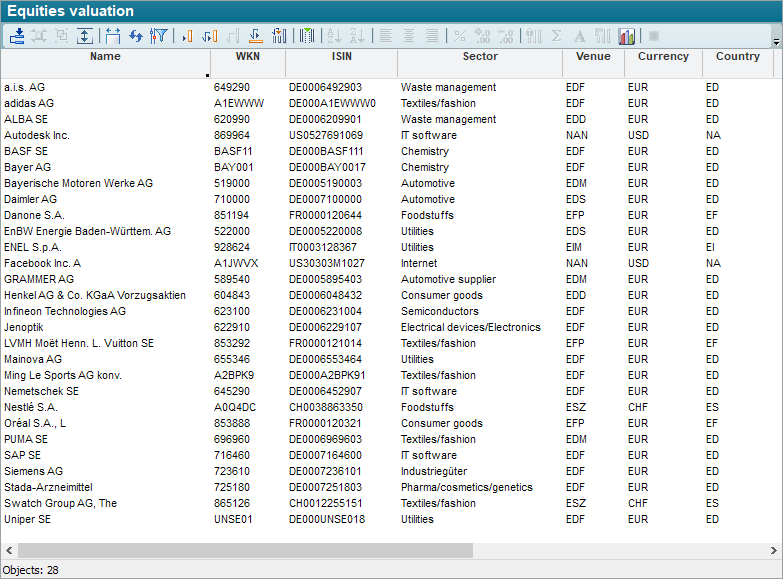Click the scroll right arrow at bottom
The image size is (783, 579).
coord(774,550)
